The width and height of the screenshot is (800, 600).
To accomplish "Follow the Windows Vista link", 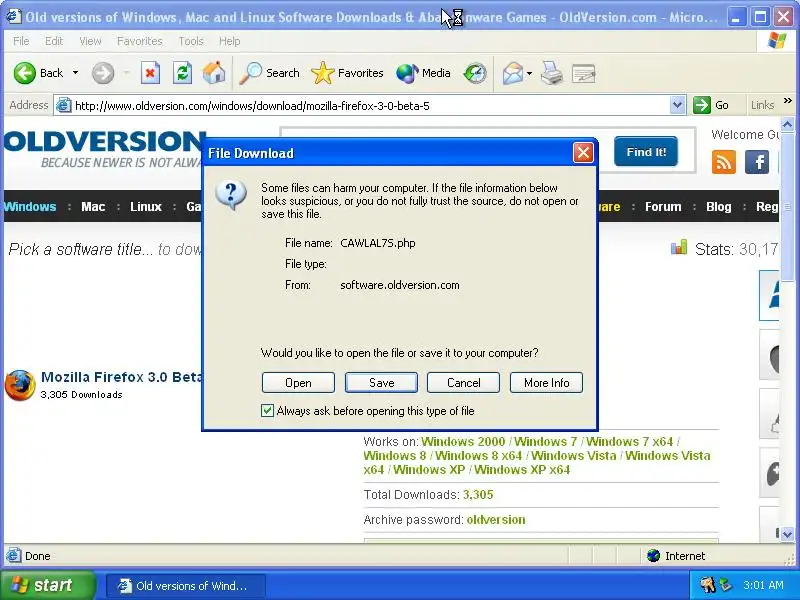I will (x=573, y=456).
